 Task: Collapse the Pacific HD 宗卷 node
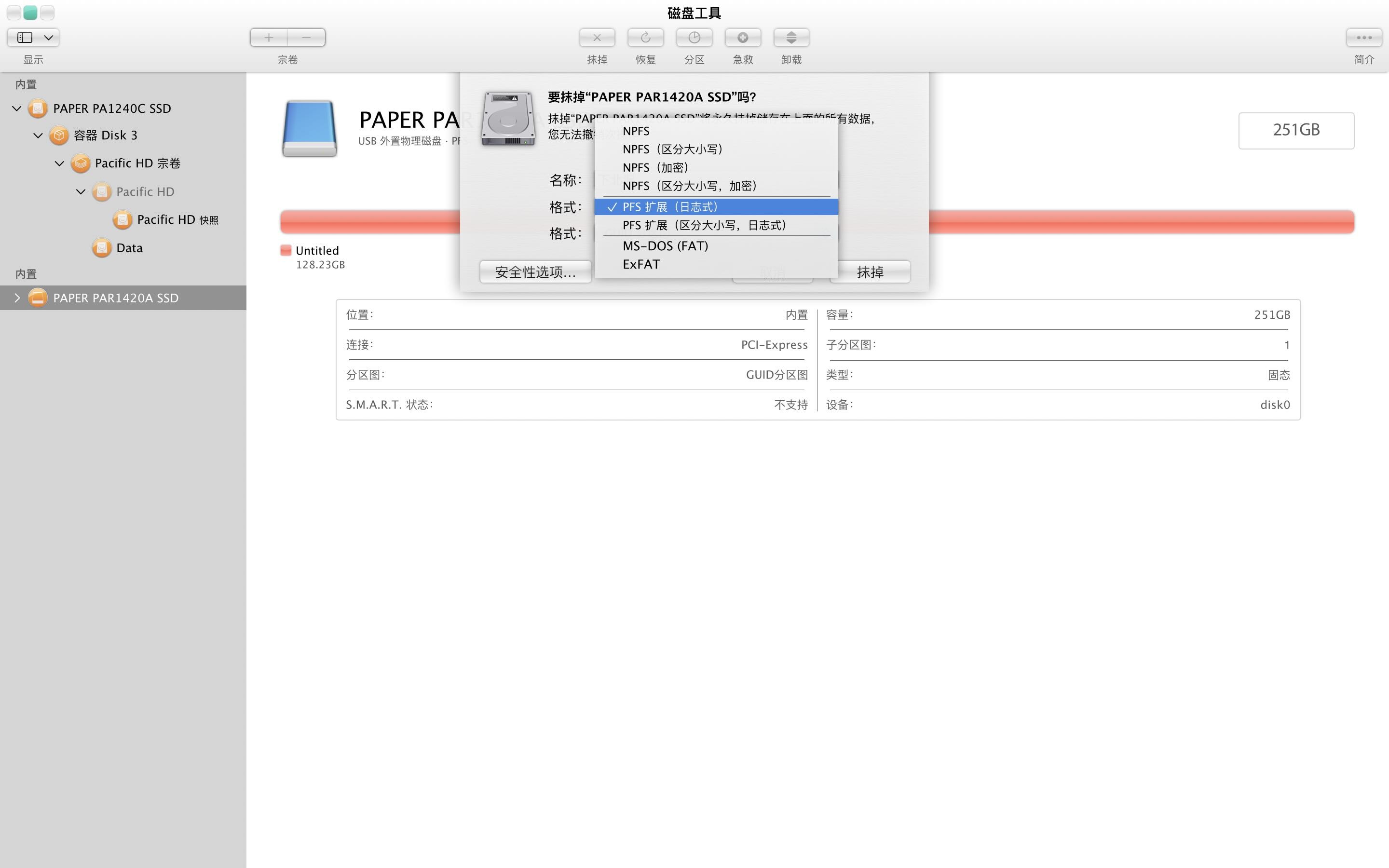pos(59,163)
